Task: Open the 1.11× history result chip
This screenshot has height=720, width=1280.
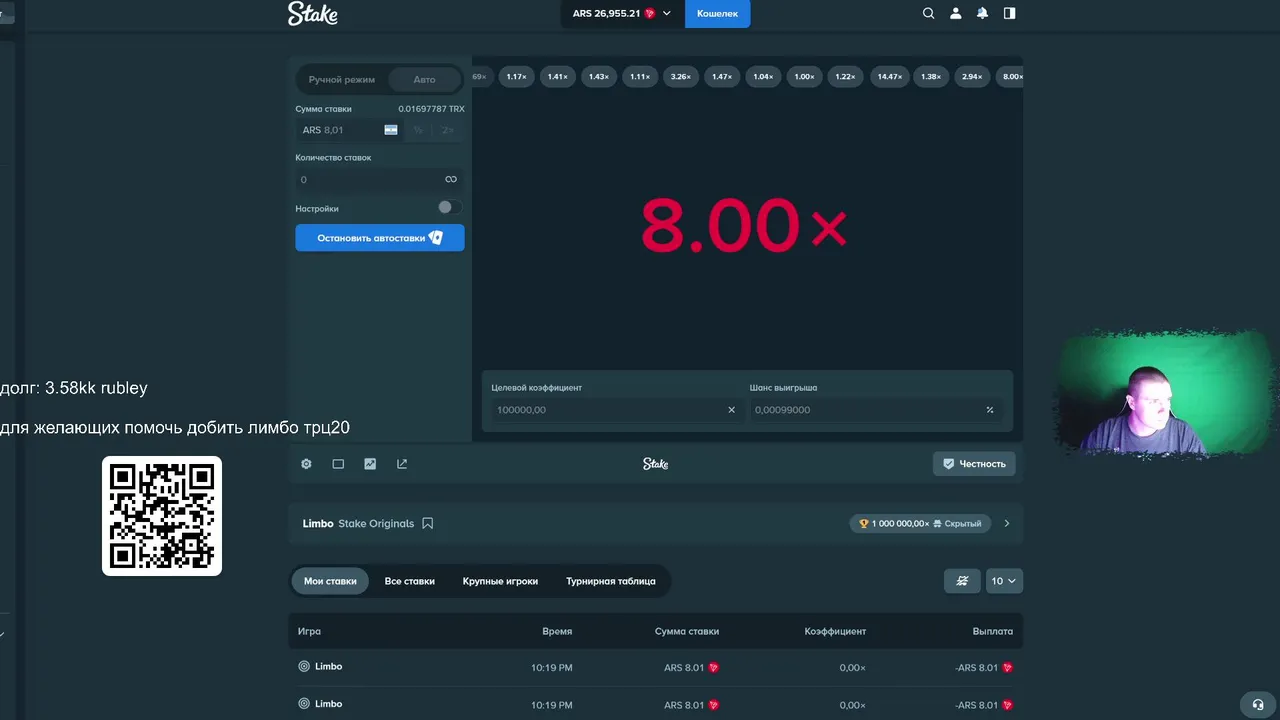Action: coord(639,77)
